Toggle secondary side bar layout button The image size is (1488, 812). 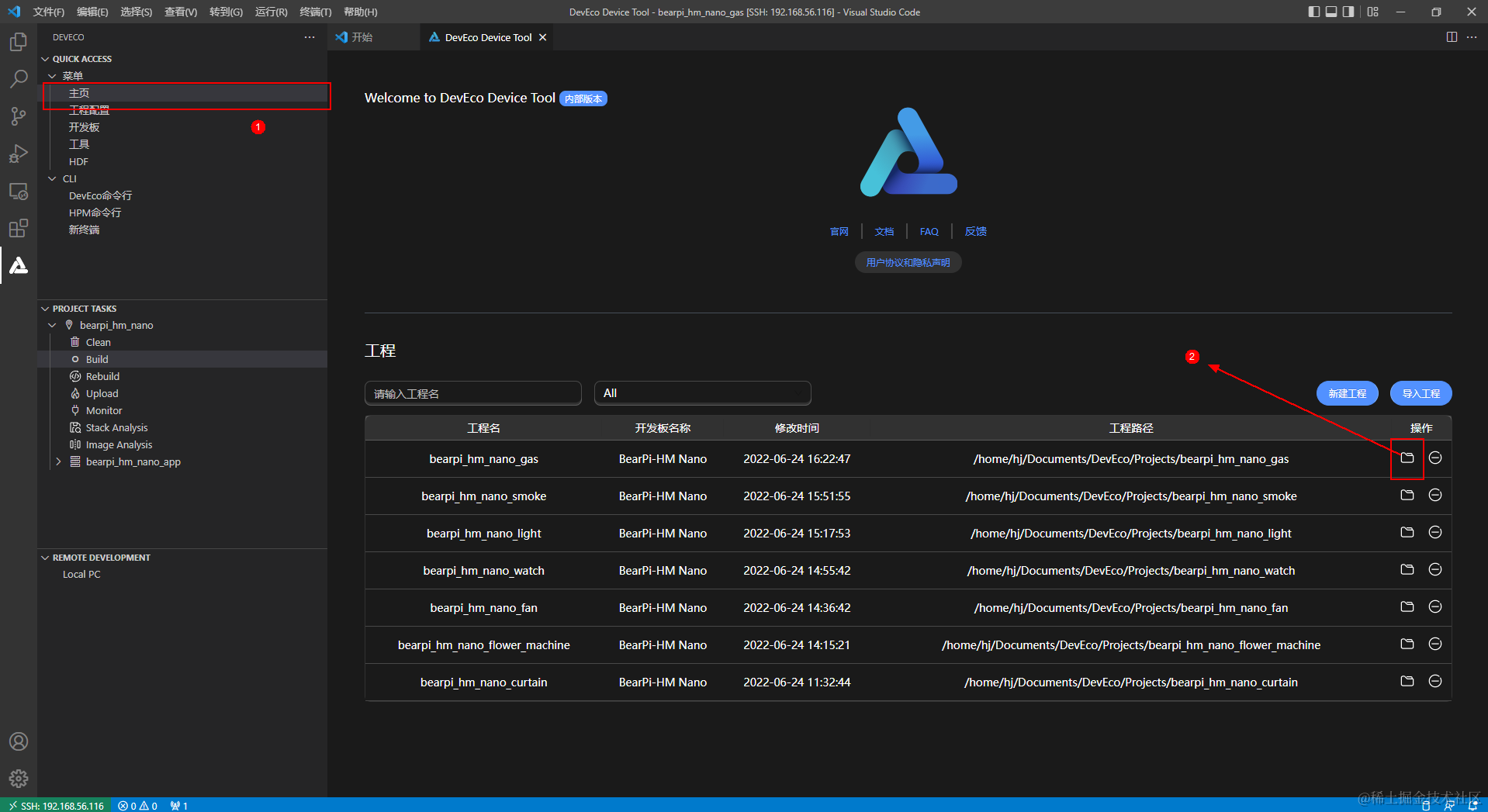point(1348,12)
